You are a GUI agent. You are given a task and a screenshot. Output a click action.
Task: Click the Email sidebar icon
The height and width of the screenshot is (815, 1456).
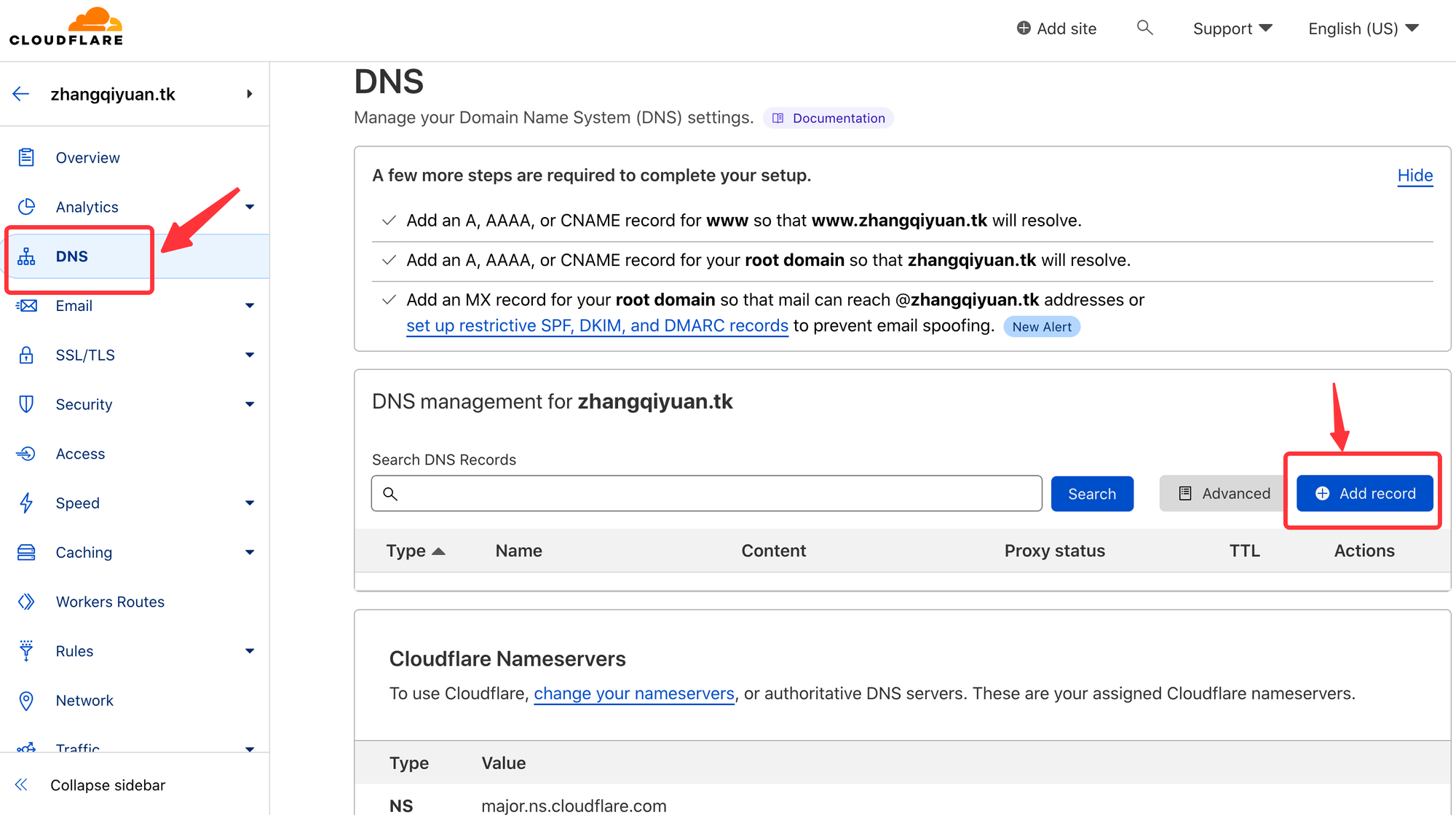point(27,306)
